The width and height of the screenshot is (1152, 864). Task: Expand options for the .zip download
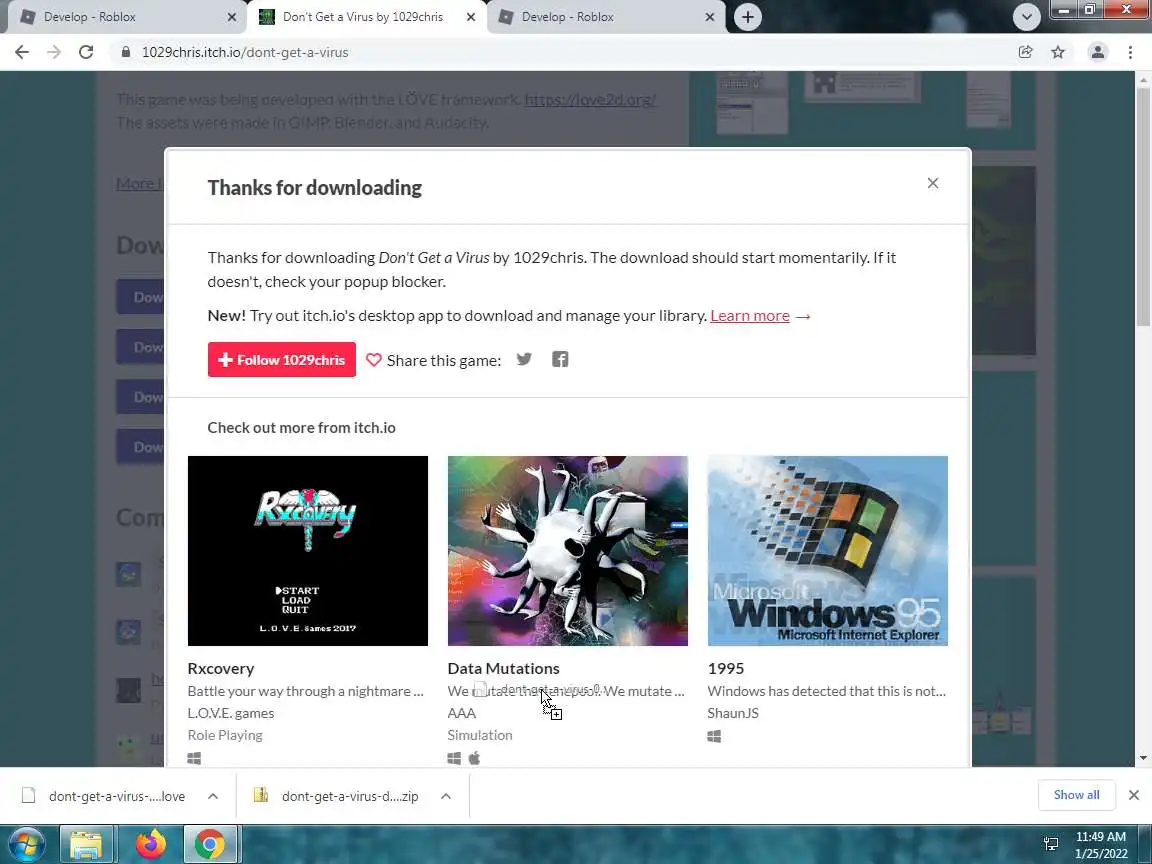coord(446,796)
